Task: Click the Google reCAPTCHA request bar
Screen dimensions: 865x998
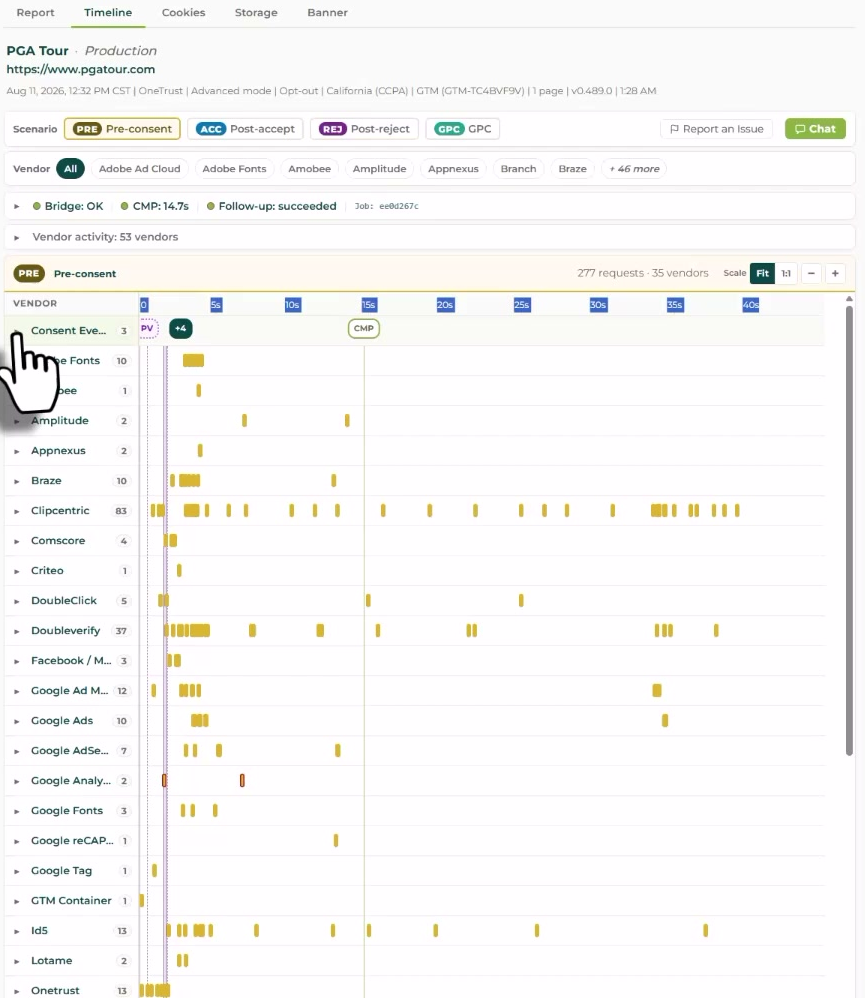Action: pos(336,840)
